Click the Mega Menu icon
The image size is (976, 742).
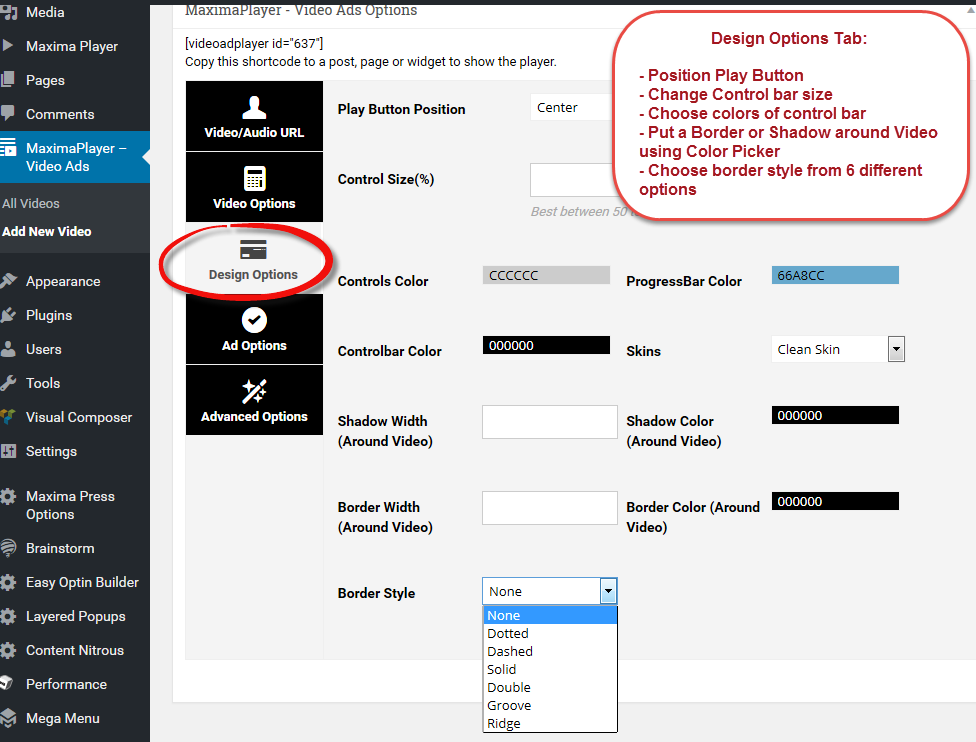pos(8,718)
